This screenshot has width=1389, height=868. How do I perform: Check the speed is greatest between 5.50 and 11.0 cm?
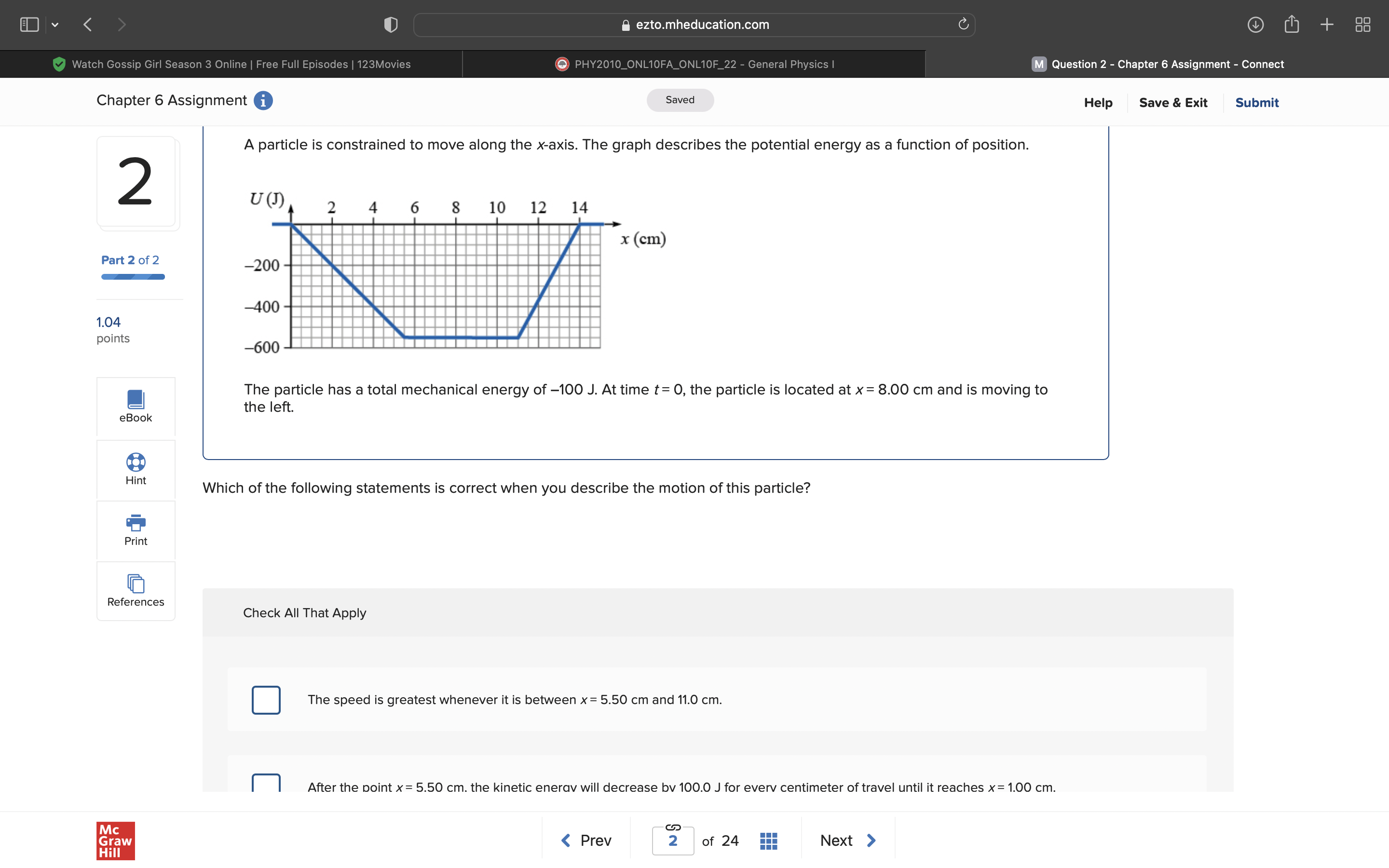(x=266, y=700)
